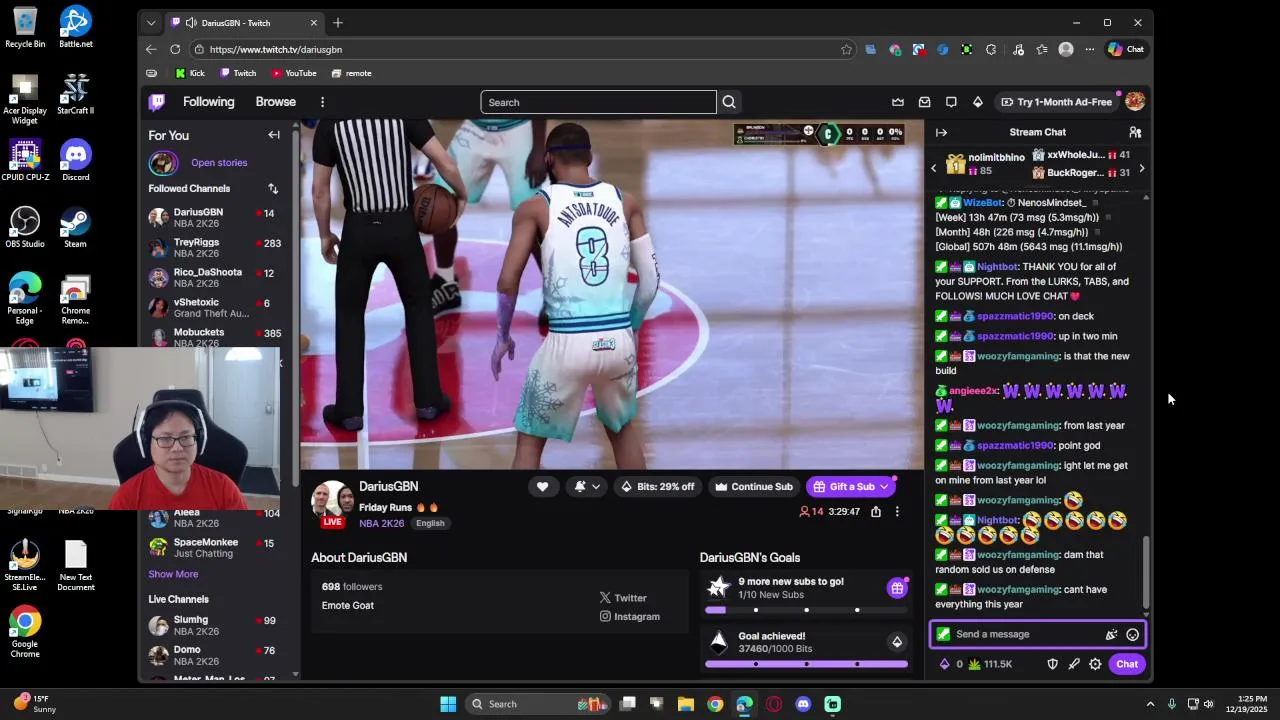Click the browser refresh button

pyautogui.click(x=175, y=49)
